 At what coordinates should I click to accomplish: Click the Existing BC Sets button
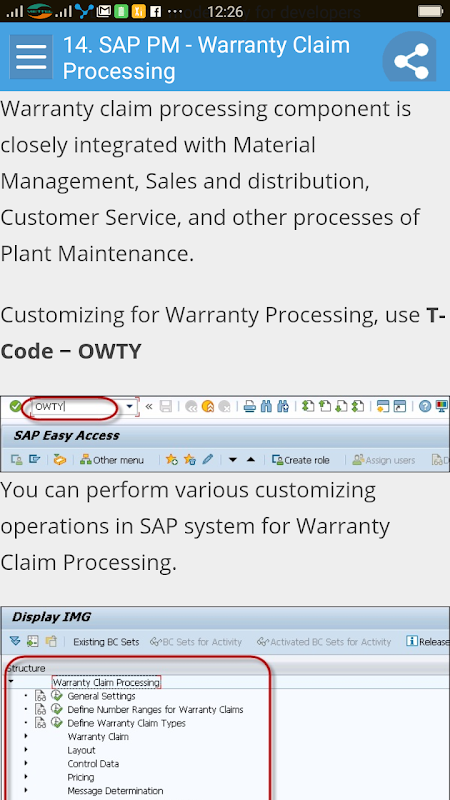click(106, 642)
